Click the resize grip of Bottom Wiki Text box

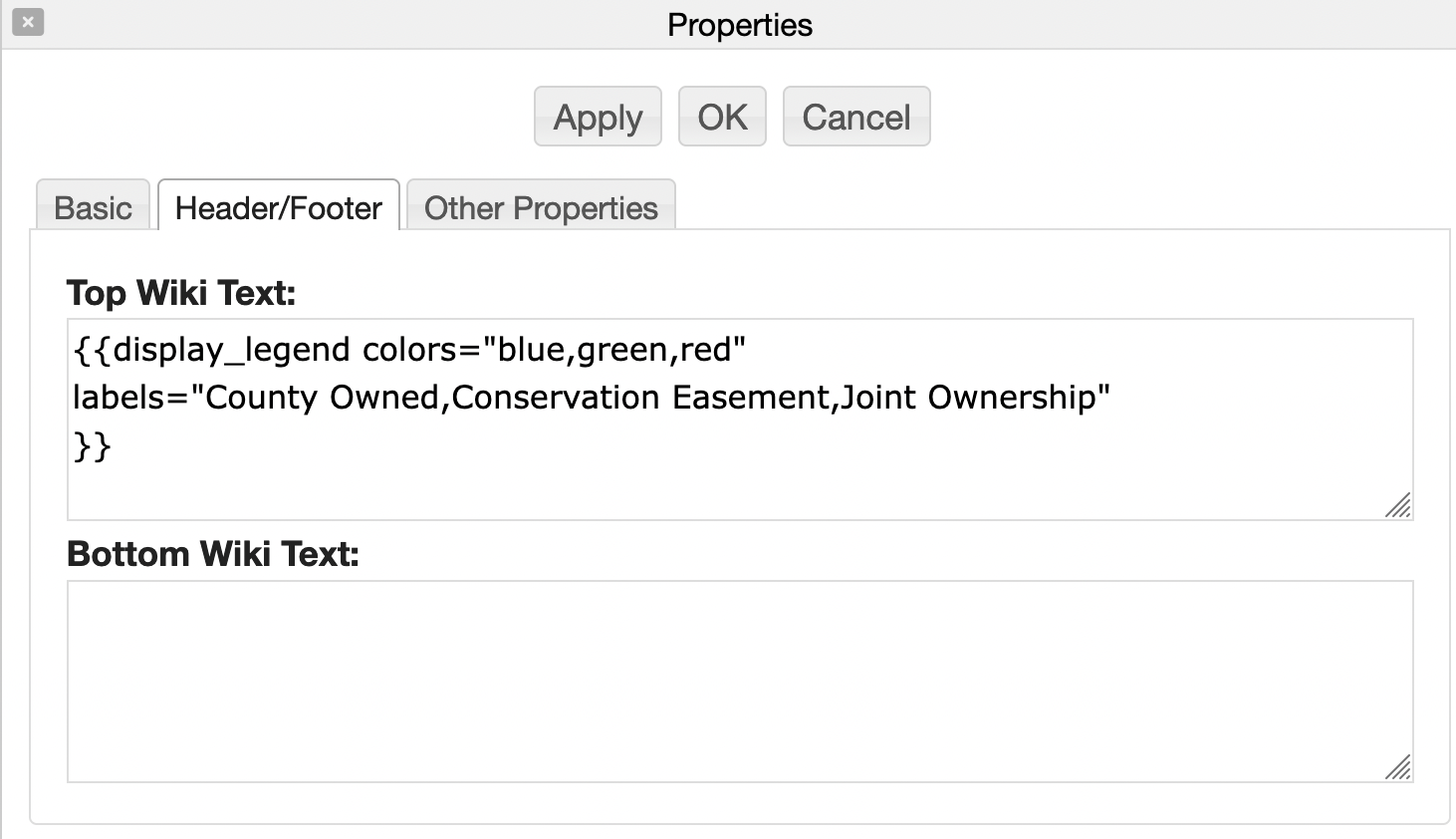pyautogui.click(x=1398, y=767)
